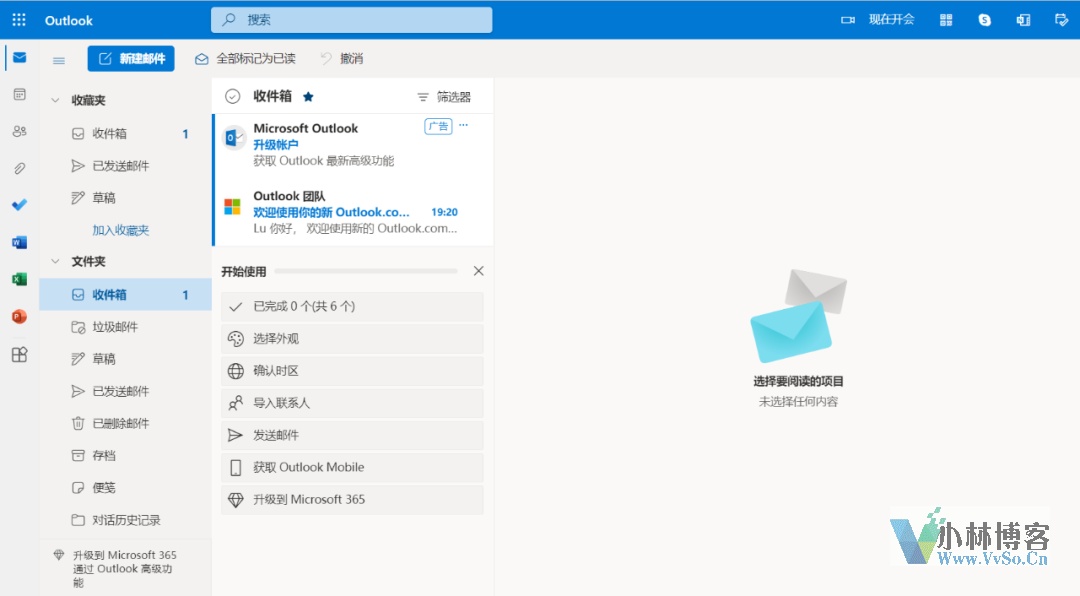Open 升级到 Microsoft 365 link in folder pane
Viewport: 1080px width, 596px height.
click(125, 568)
